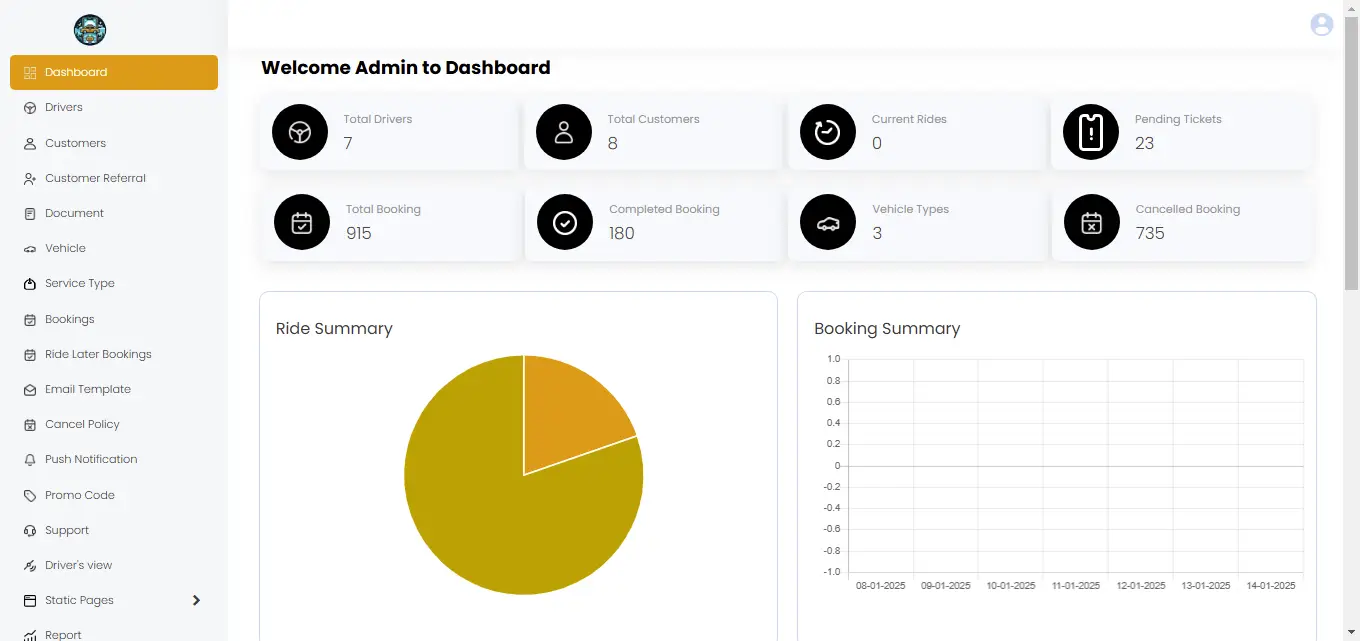
Task: Open the admin profile avatar menu
Action: pos(1321,25)
